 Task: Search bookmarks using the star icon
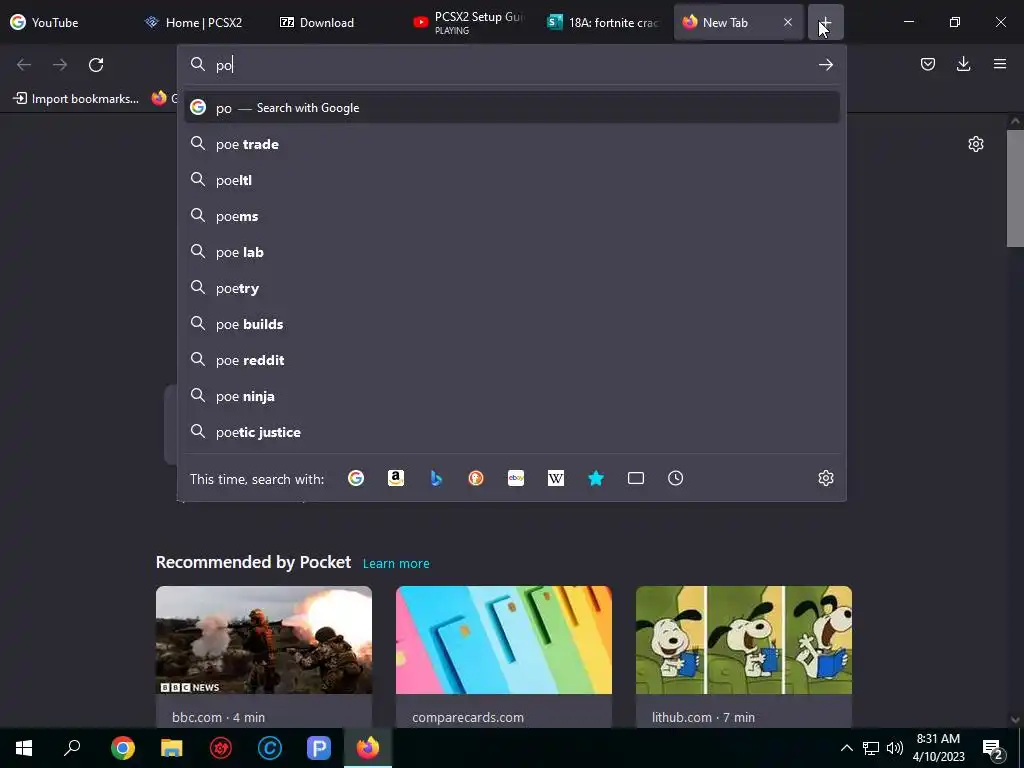tap(596, 478)
